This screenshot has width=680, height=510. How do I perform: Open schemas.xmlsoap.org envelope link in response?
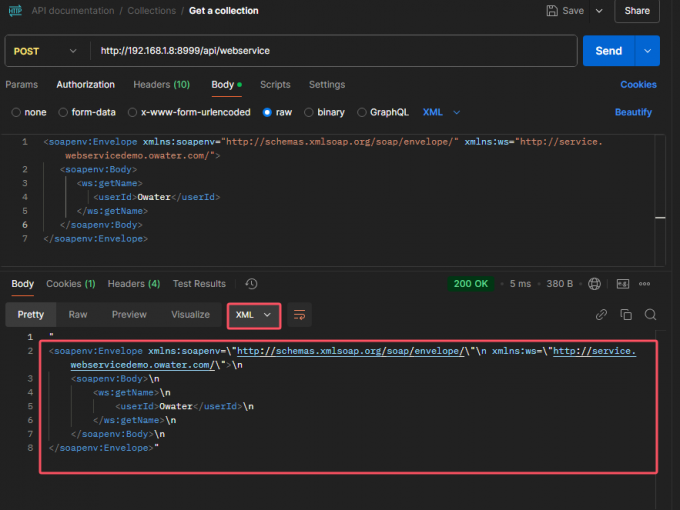(x=350, y=351)
